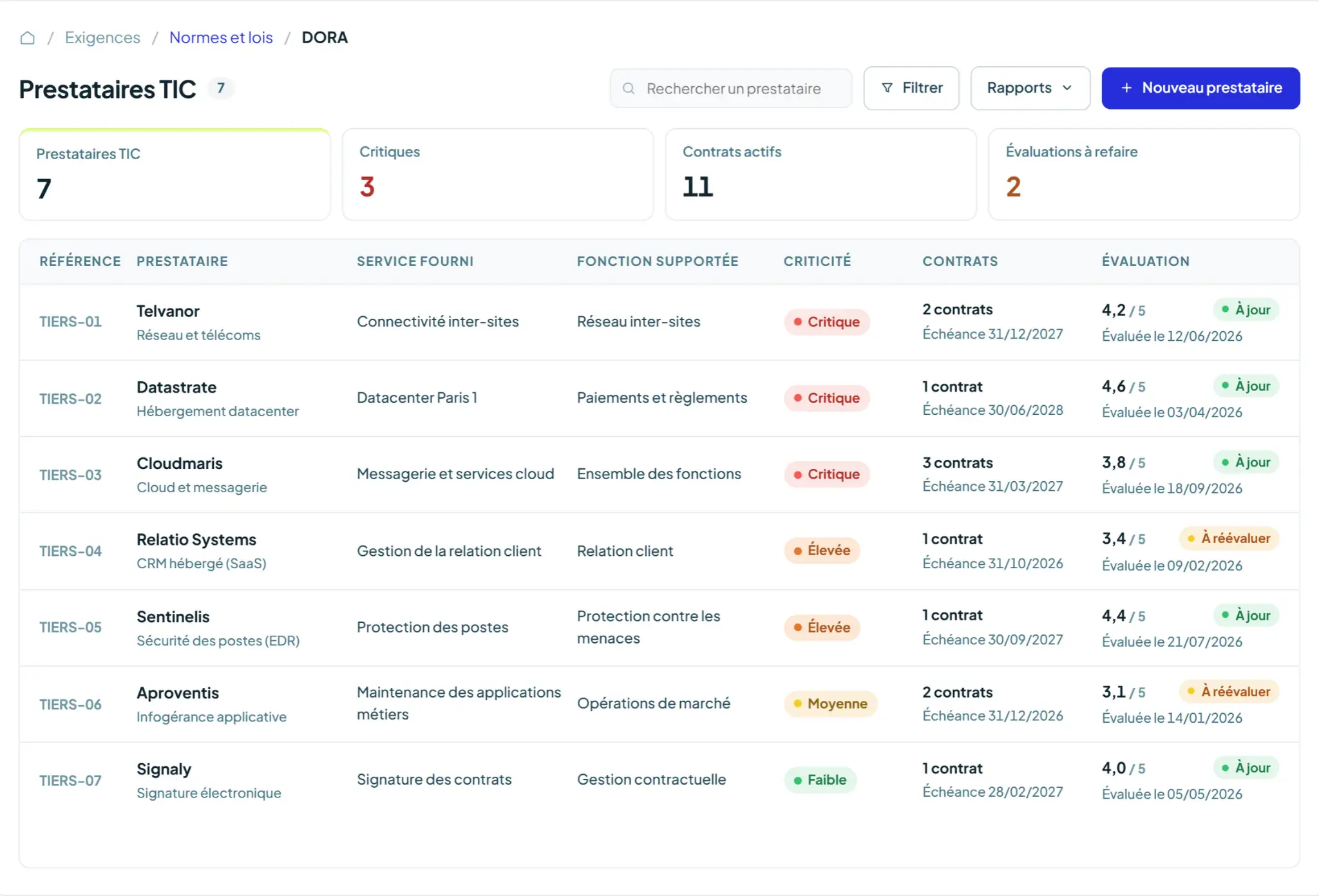Click Élevée badge in Relatio Systems row
Image resolution: width=1319 pixels, height=896 pixels.
click(x=822, y=551)
